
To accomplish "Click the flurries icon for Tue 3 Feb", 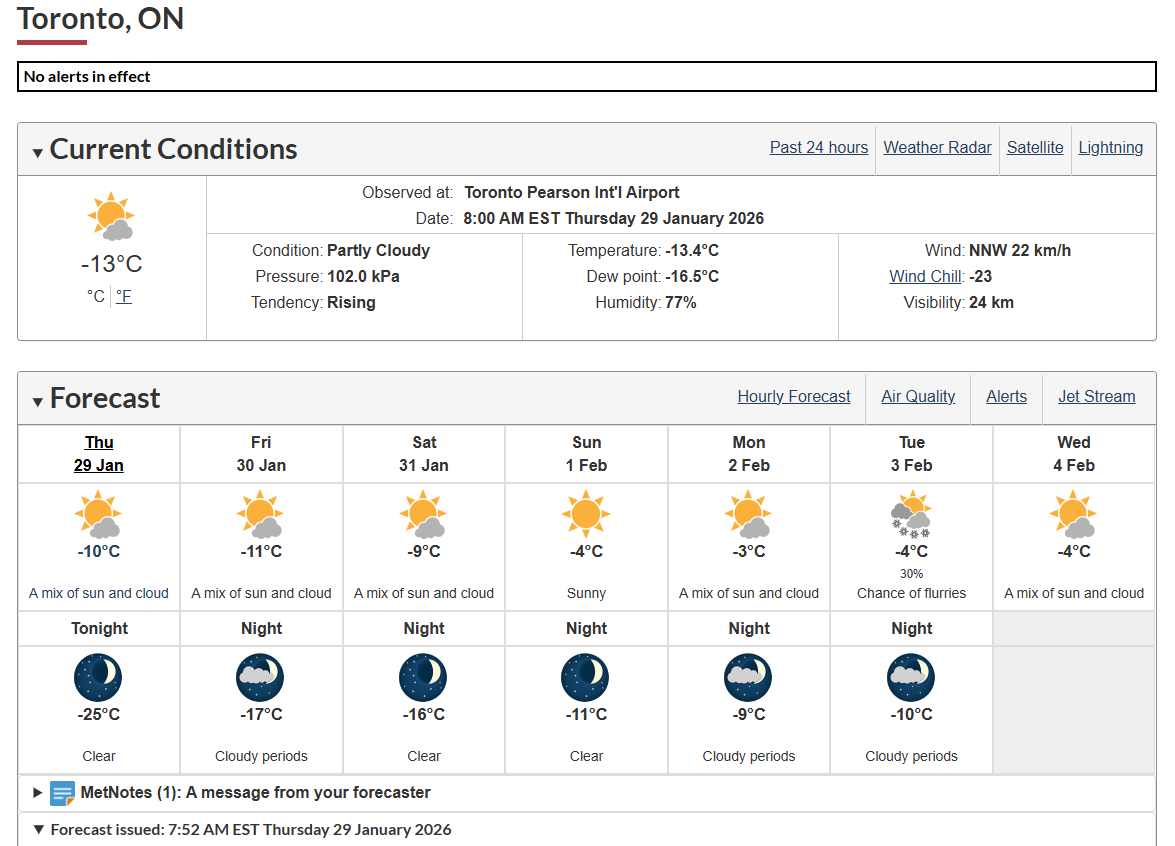I will tap(911, 514).
